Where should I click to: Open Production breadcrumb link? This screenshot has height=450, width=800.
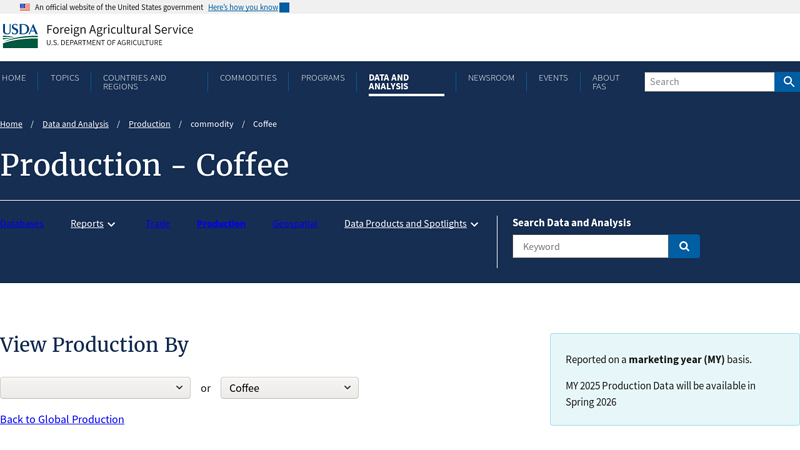click(149, 124)
